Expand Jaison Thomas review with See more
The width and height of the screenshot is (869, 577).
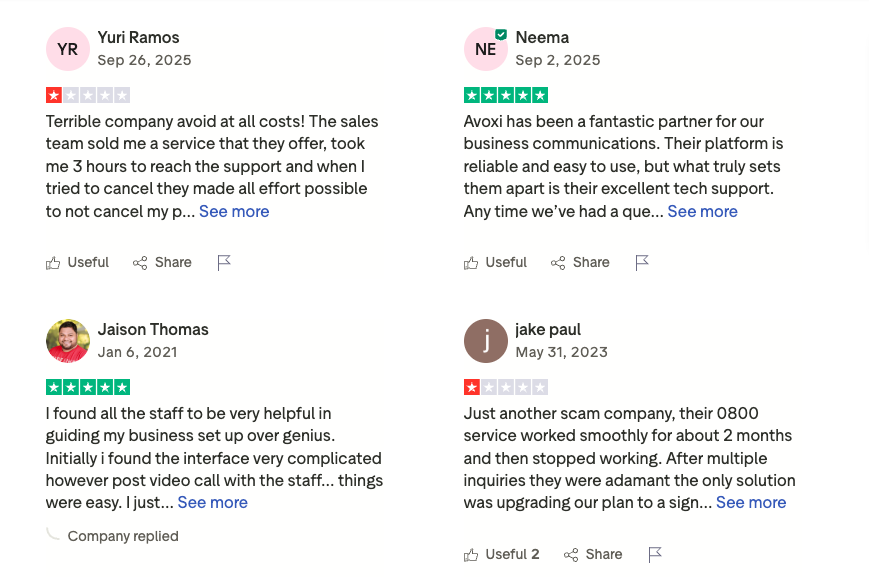(x=212, y=502)
